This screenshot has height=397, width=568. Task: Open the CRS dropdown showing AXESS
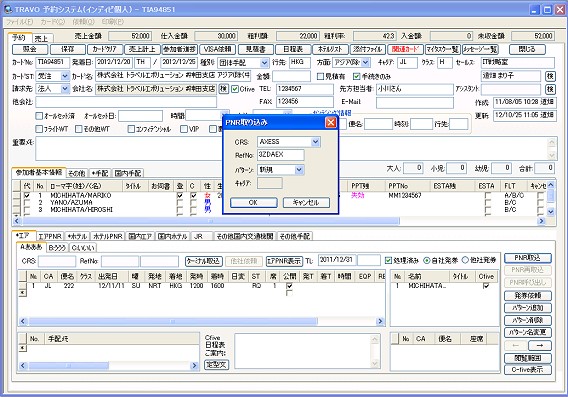(316, 142)
